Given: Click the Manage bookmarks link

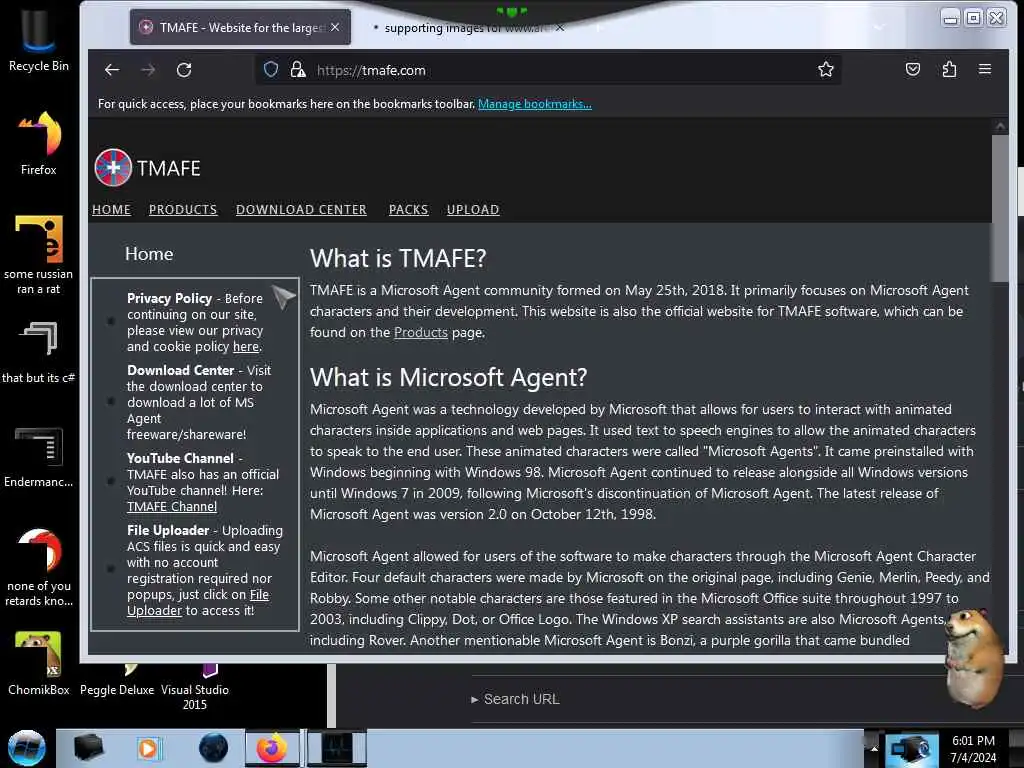Looking at the screenshot, I should coord(535,104).
